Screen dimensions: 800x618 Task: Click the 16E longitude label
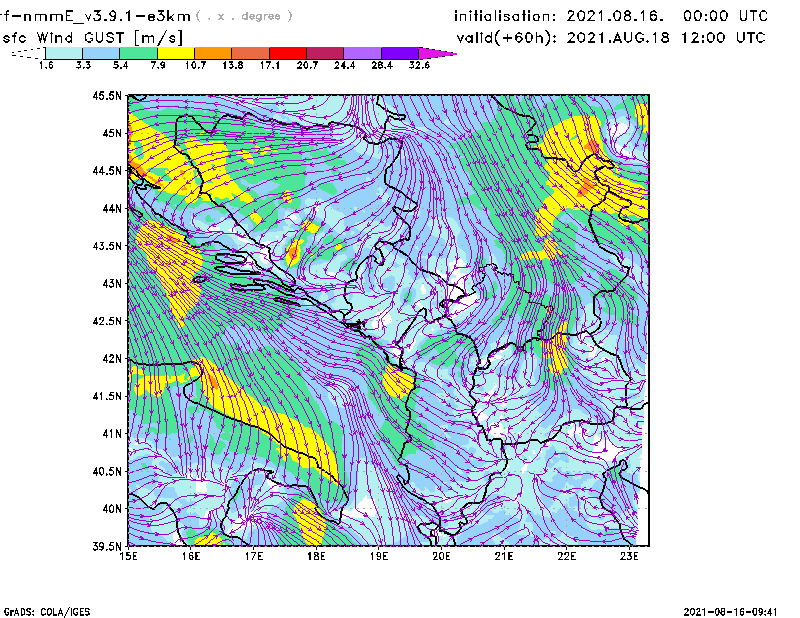pos(191,556)
